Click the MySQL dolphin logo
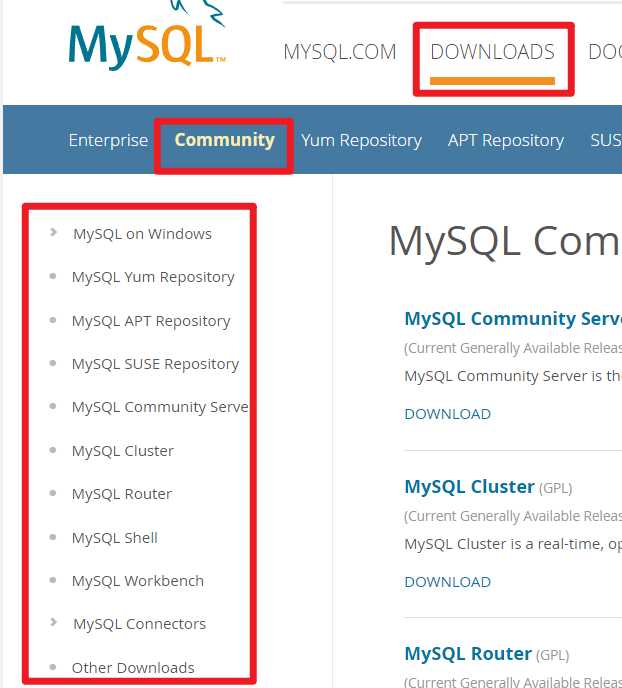Viewport: 622px width, 688px height. pos(147,35)
